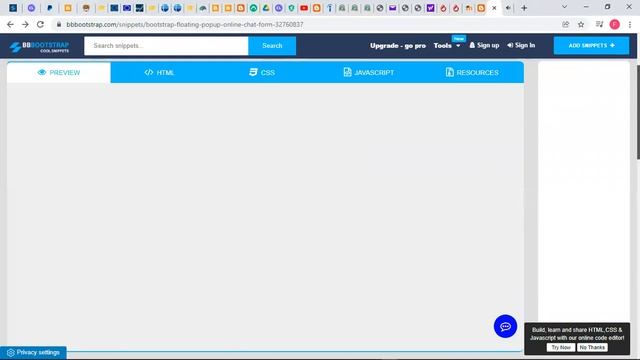Screen dimensions: 640x360
Task: Click Try Now in the code editor popup
Action: pyautogui.click(x=561, y=347)
